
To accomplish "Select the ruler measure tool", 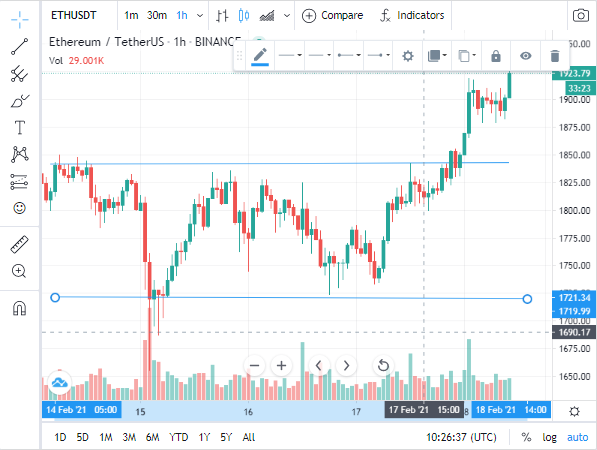I will (19, 244).
